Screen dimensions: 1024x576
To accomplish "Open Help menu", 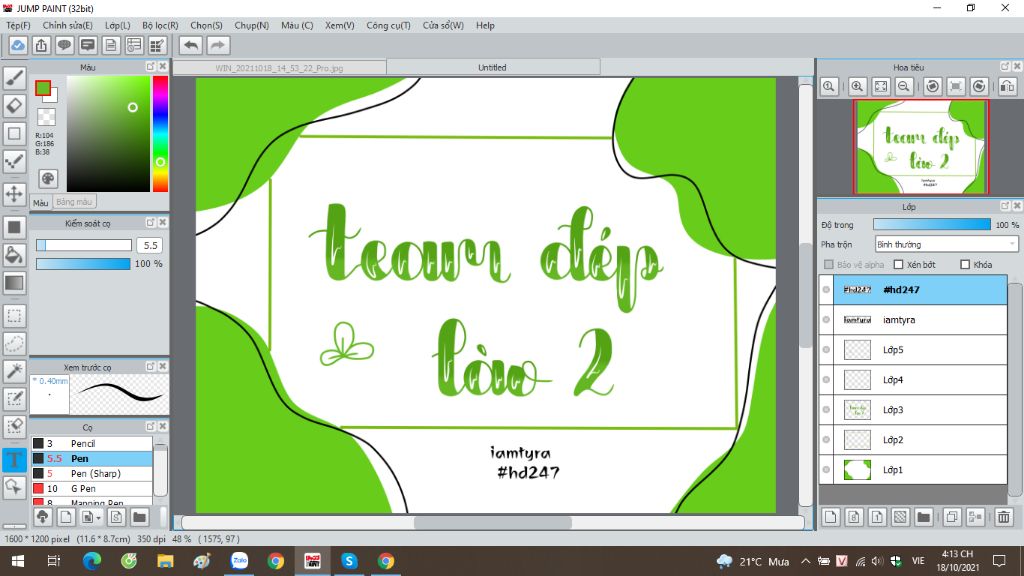I will tap(485, 25).
